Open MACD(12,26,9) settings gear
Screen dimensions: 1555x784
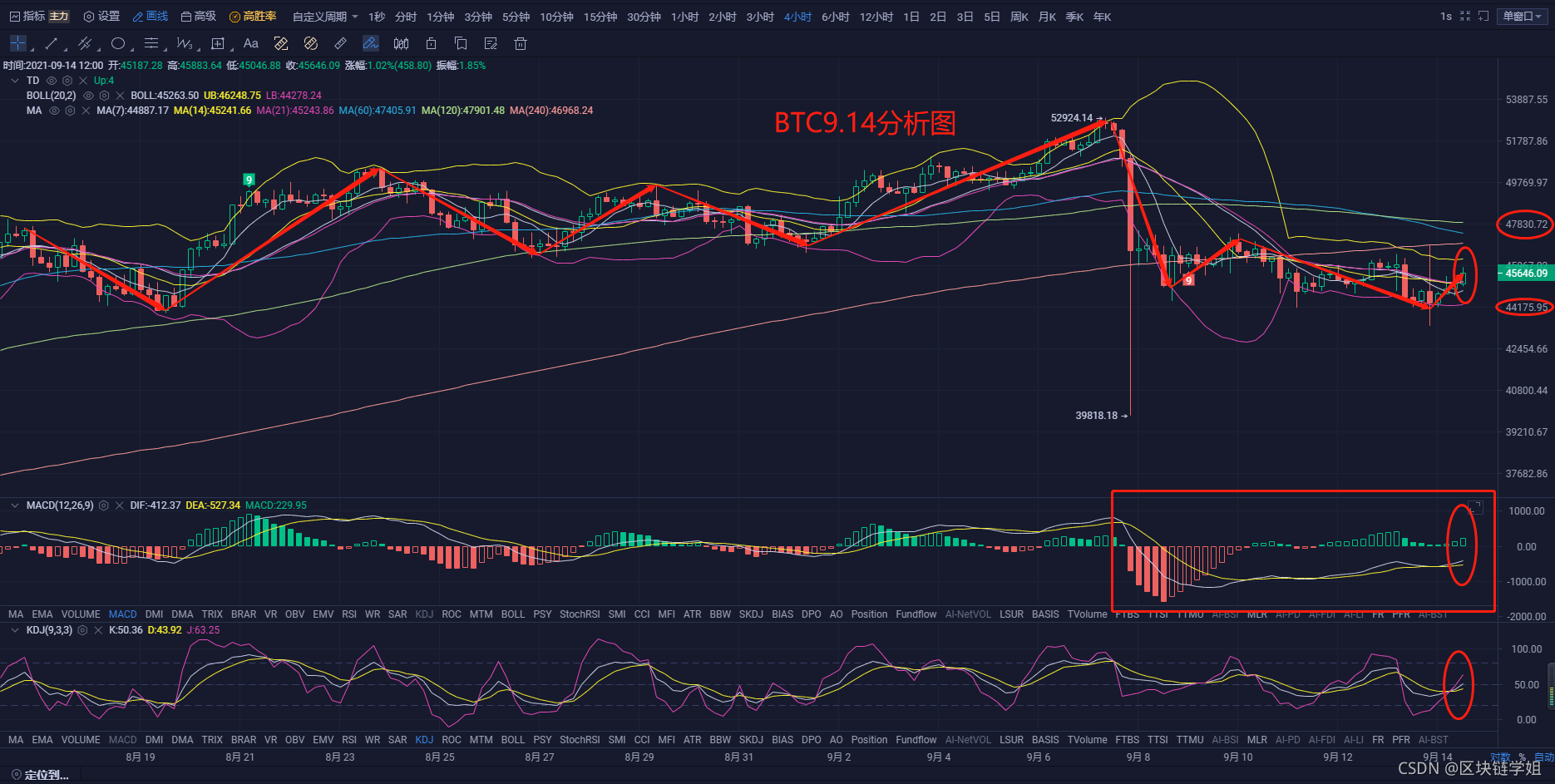[x=104, y=505]
